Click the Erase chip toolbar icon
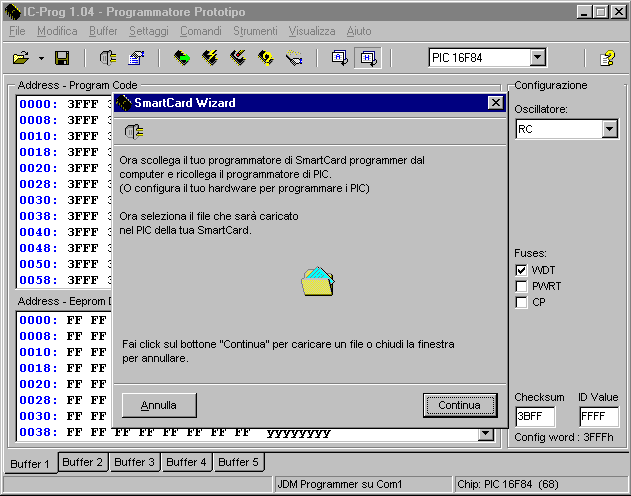Image resolution: width=631 pixels, height=496 pixels. point(238,58)
